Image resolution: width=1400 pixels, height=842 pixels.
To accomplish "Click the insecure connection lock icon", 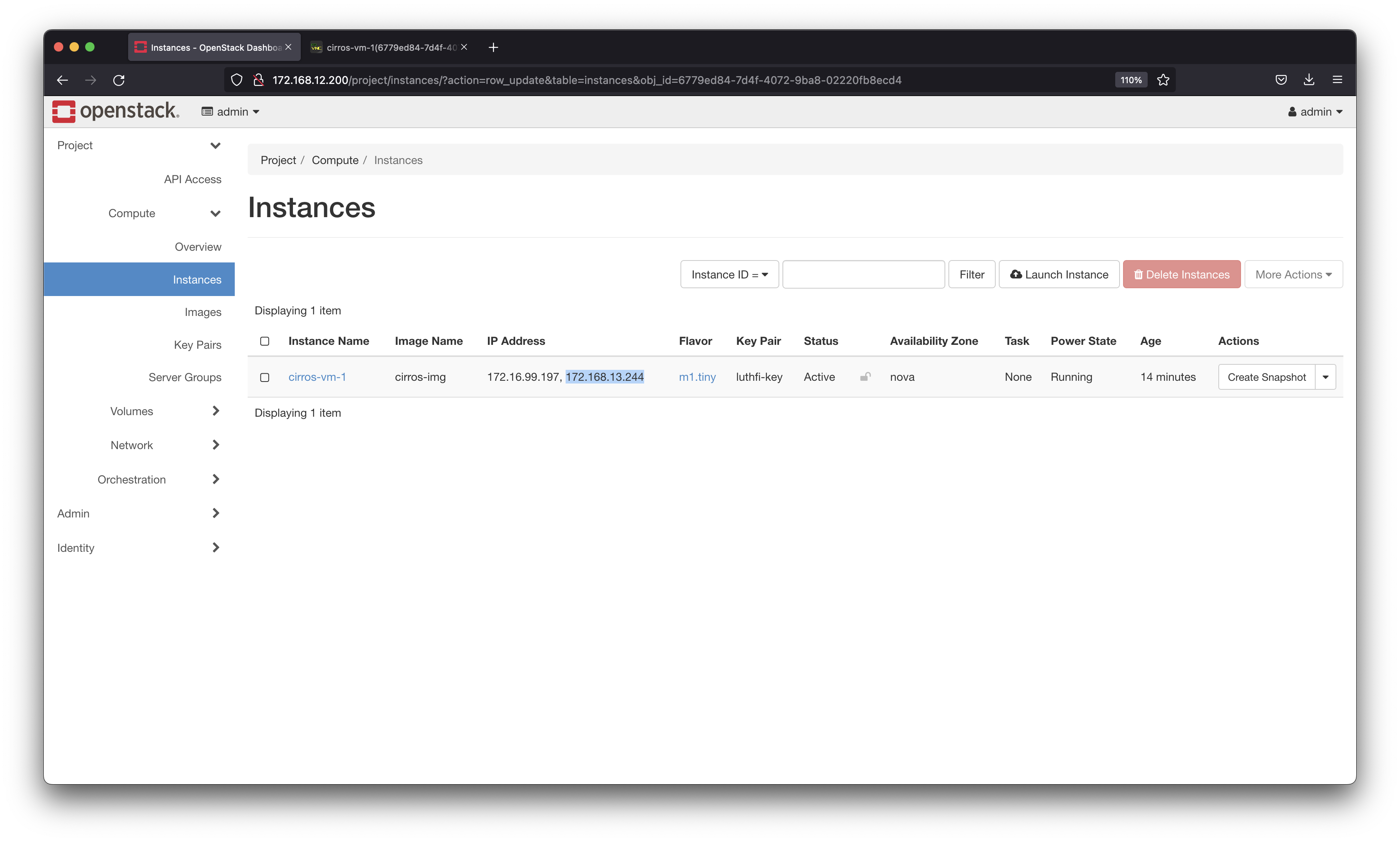I will click(259, 80).
